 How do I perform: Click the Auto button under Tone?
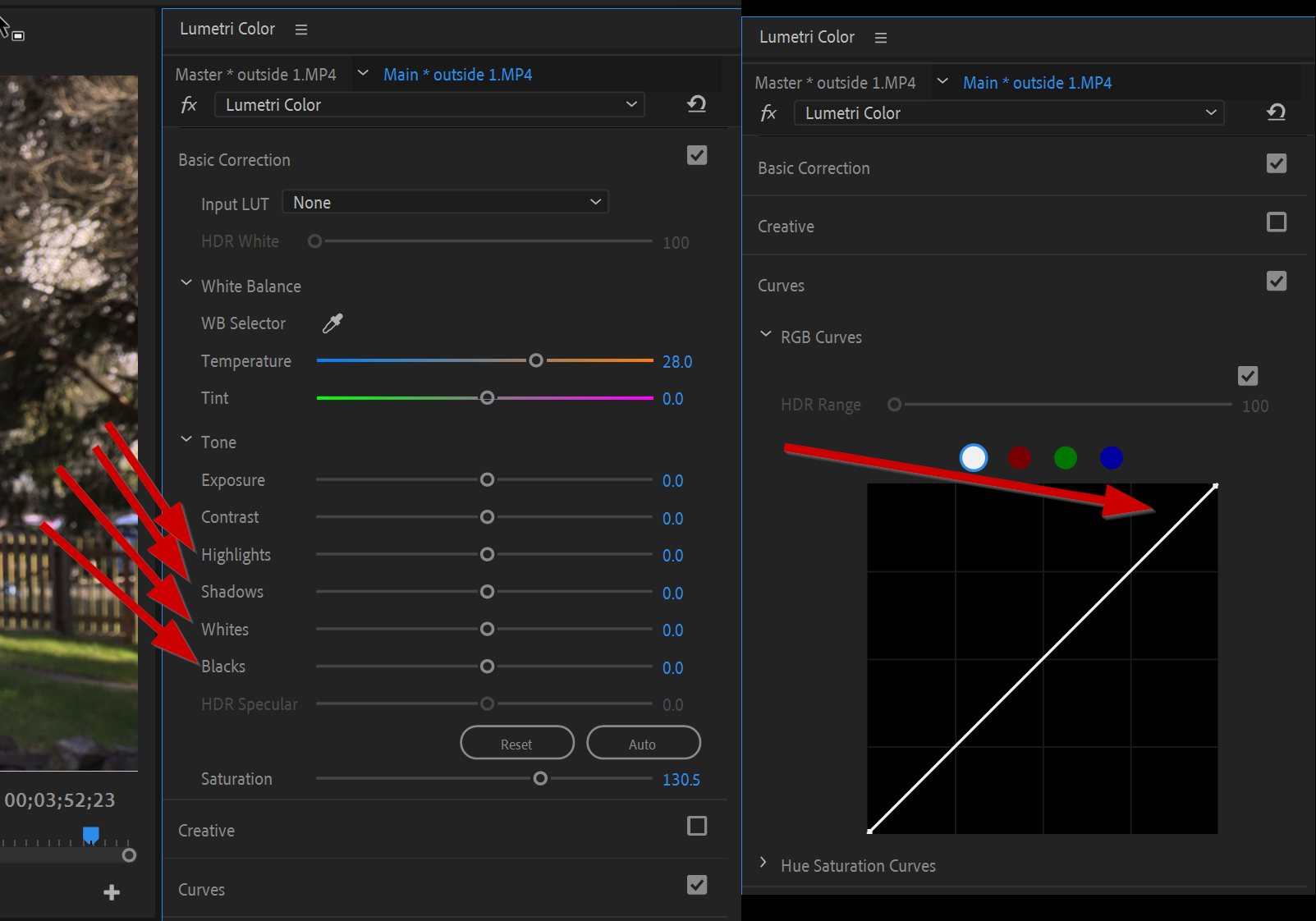coord(643,742)
